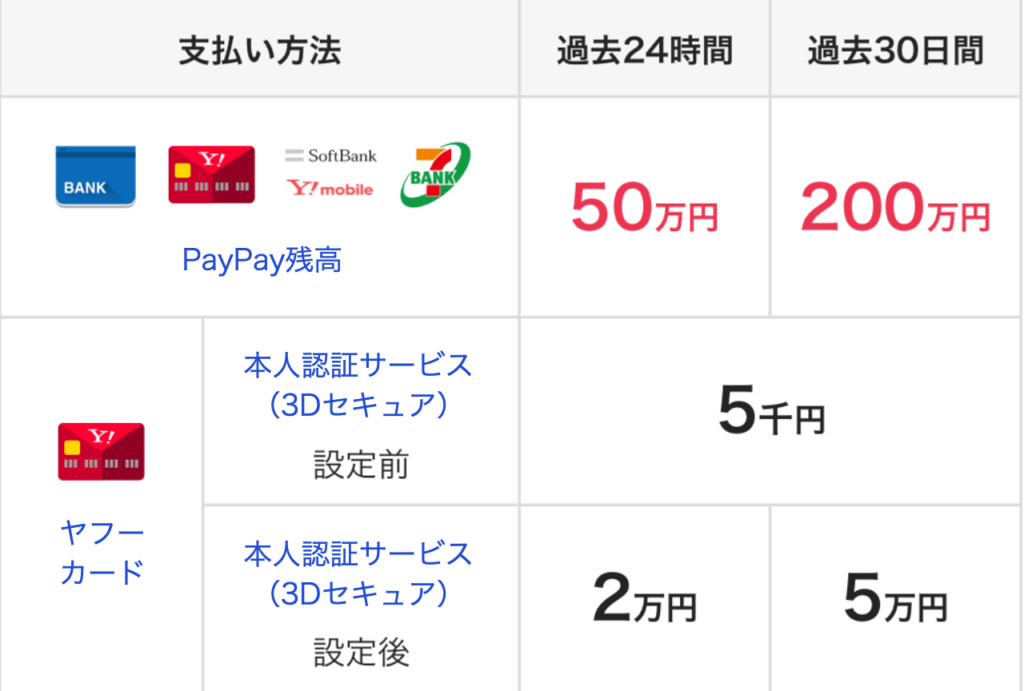Select the Yahoo card icon beside the BANK icon
The width and height of the screenshot is (1024, 691).
[212, 174]
